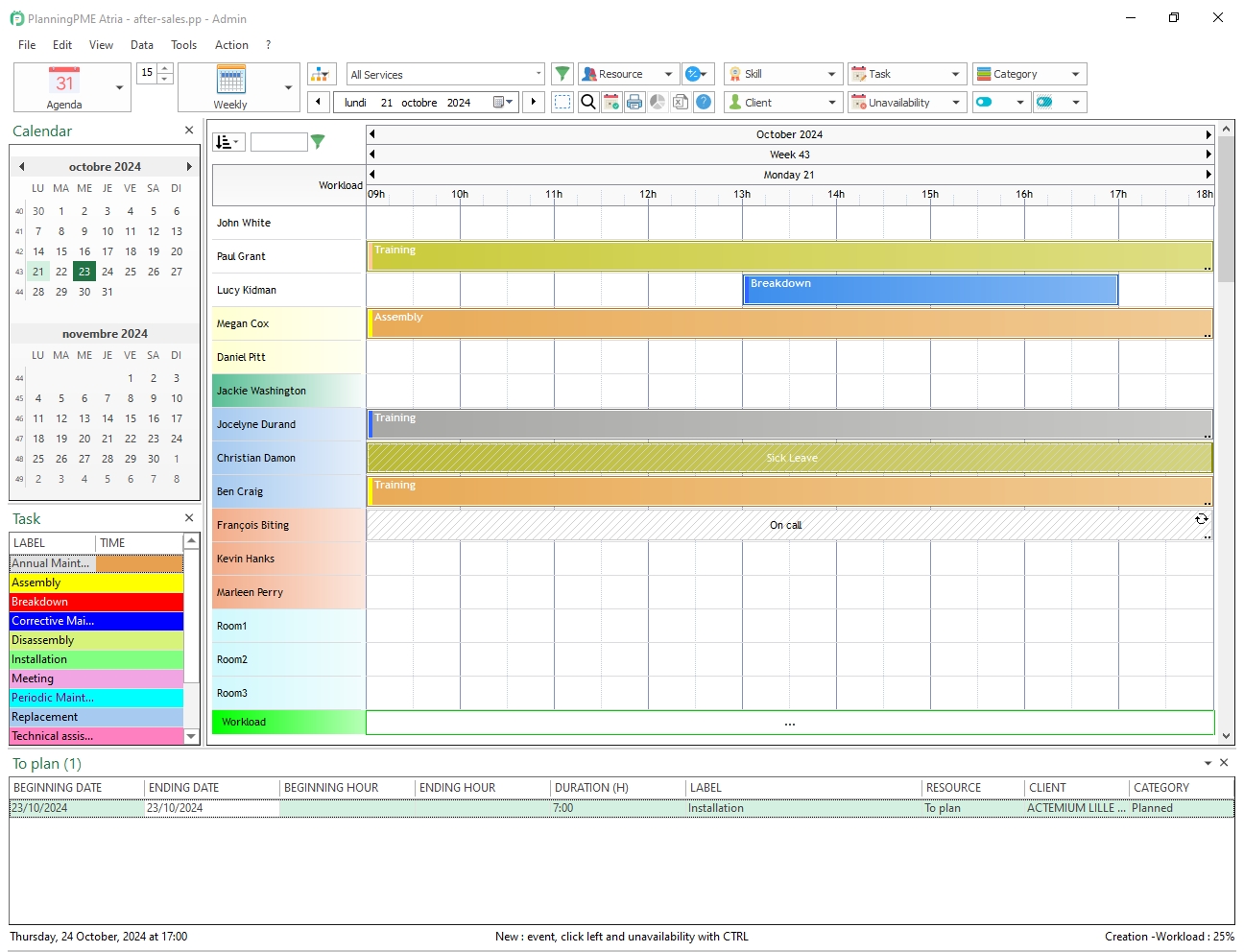Toggle the striped teal pill switch in toolbar
Viewport: 1244px width, 952px height.
[1044, 102]
